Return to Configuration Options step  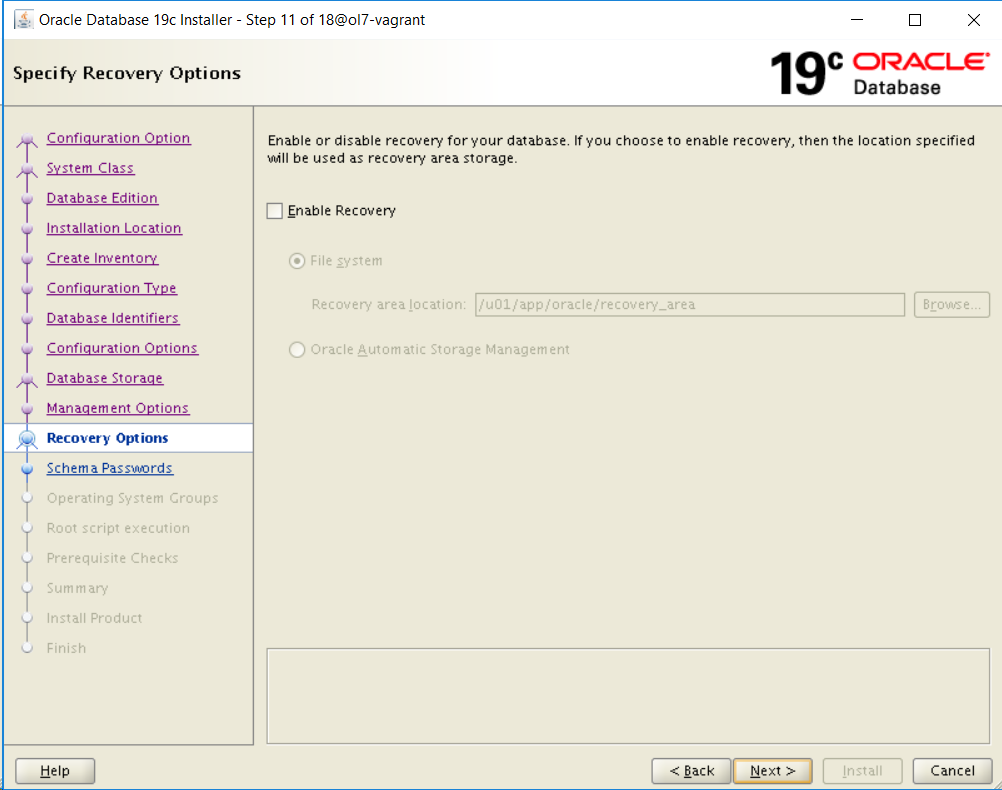(122, 348)
